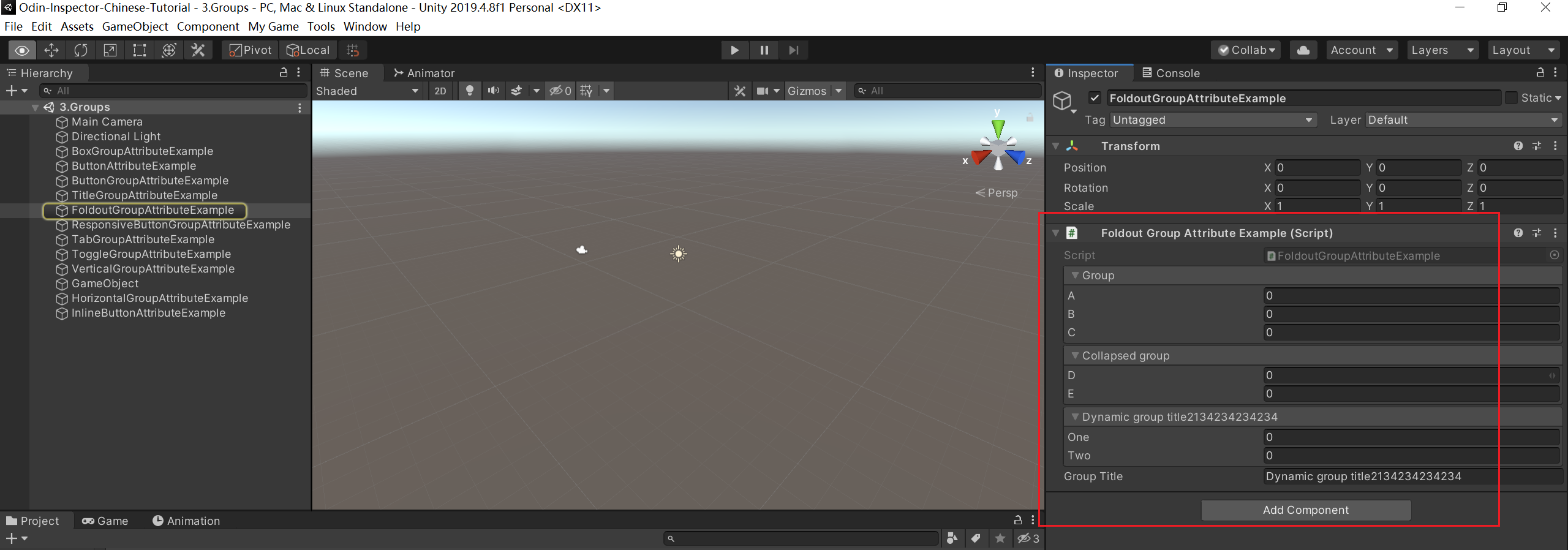Image resolution: width=1568 pixels, height=550 pixels.
Task: Click the Step frame button
Action: [x=793, y=50]
